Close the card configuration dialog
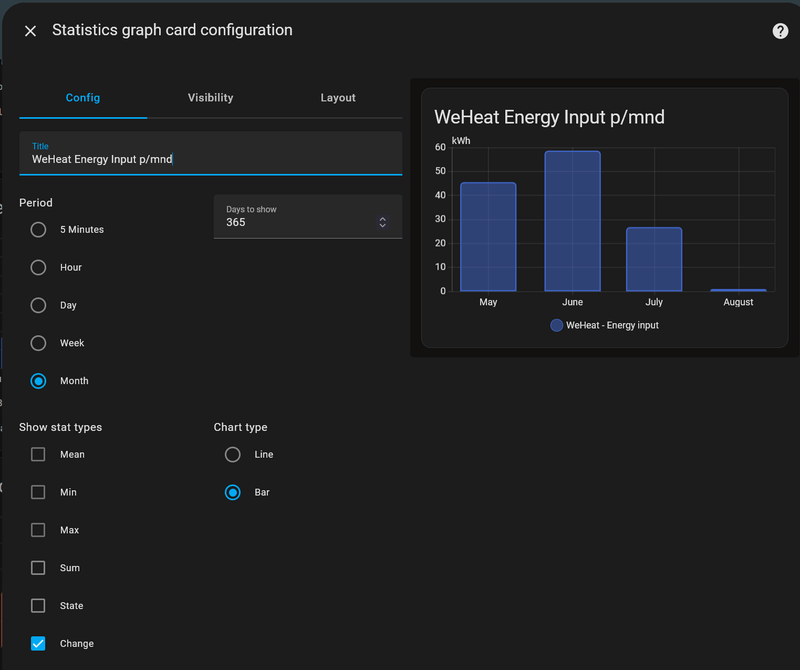The height and width of the screenshot is (670, 800). 30,31
